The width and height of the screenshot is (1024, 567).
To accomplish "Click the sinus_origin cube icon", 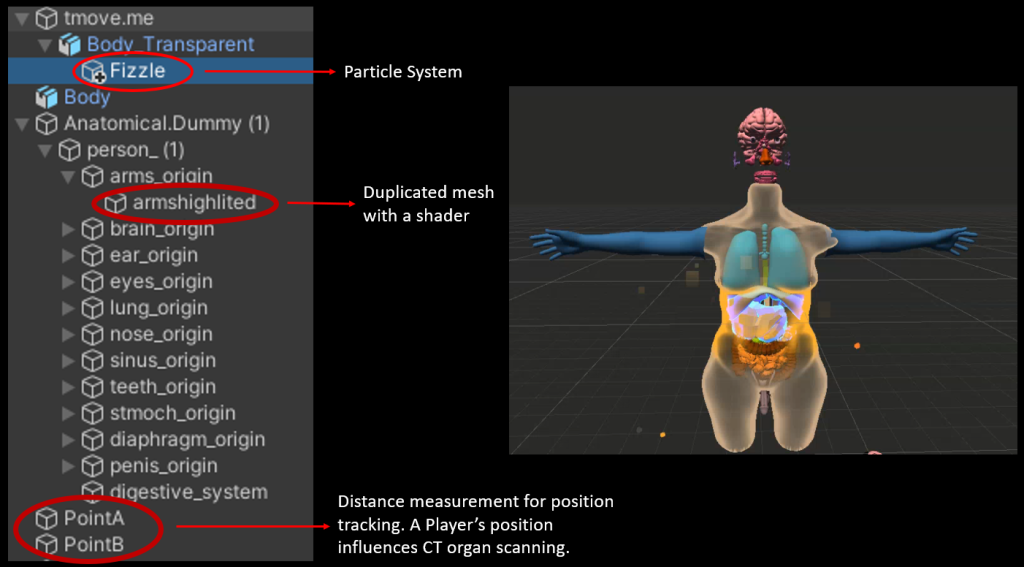I will (x=93, y=361).
